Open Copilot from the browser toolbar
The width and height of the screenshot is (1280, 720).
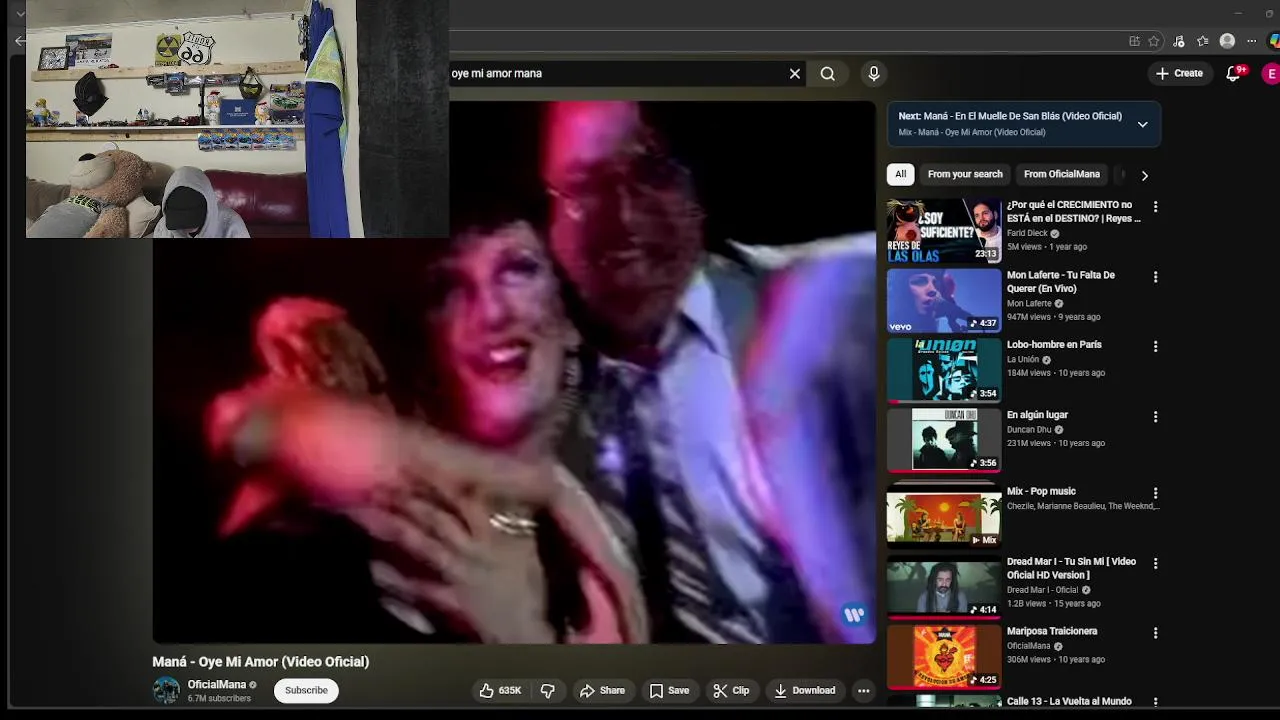click(x=1274, y=41)
